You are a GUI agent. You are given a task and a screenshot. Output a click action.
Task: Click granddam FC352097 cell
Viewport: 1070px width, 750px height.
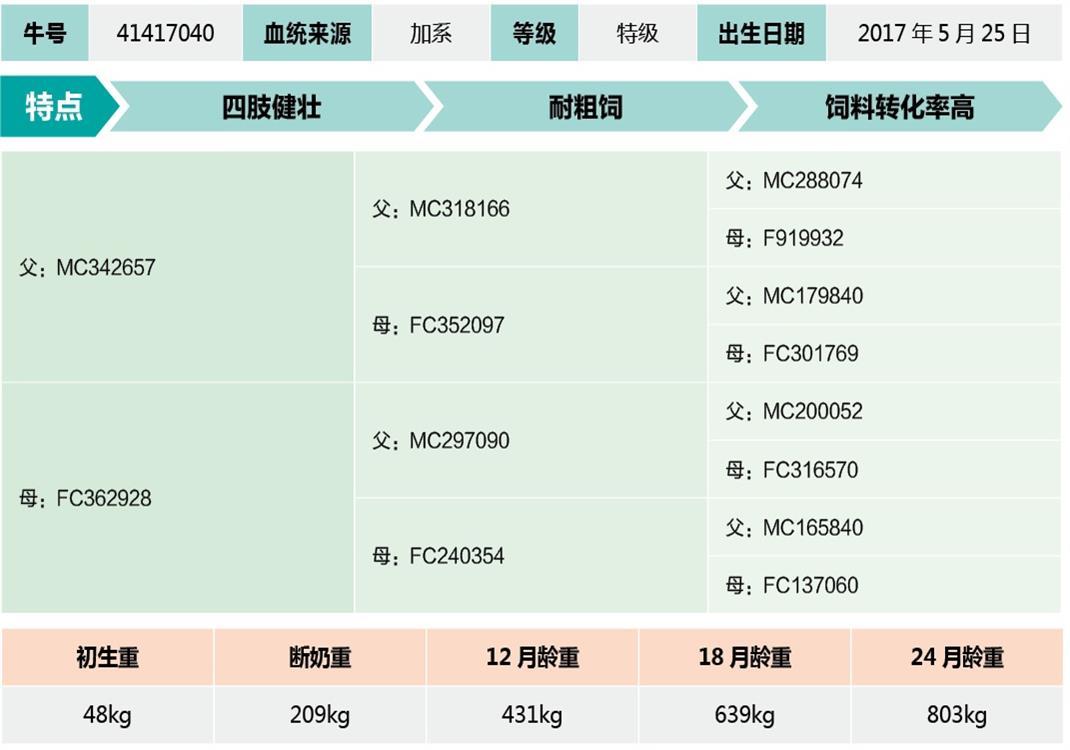click(439, 326)
